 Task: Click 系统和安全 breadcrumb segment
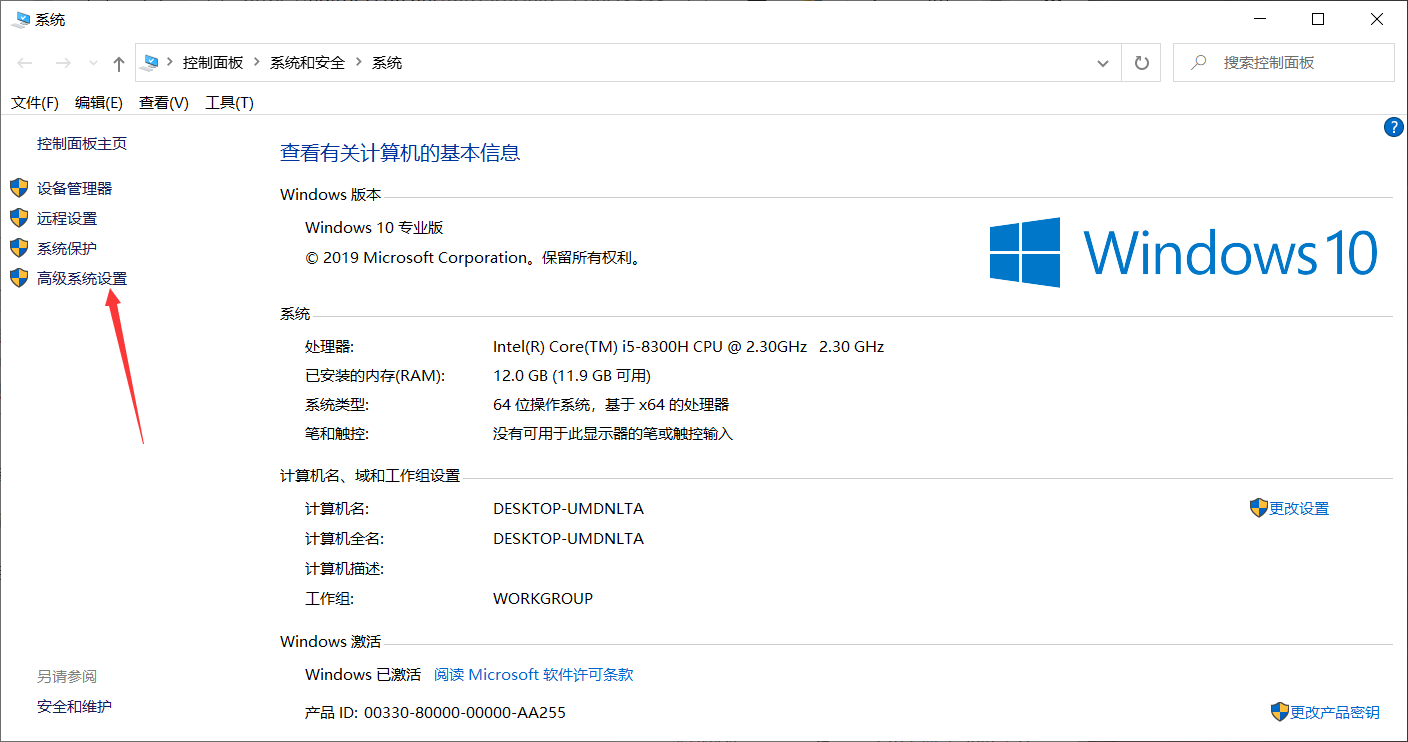coord(307,62)
